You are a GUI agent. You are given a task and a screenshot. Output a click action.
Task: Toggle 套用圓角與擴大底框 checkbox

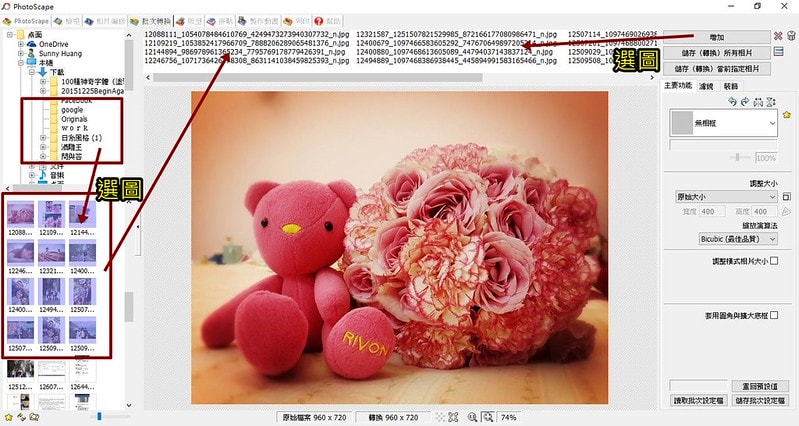click(x=774, y=315)
